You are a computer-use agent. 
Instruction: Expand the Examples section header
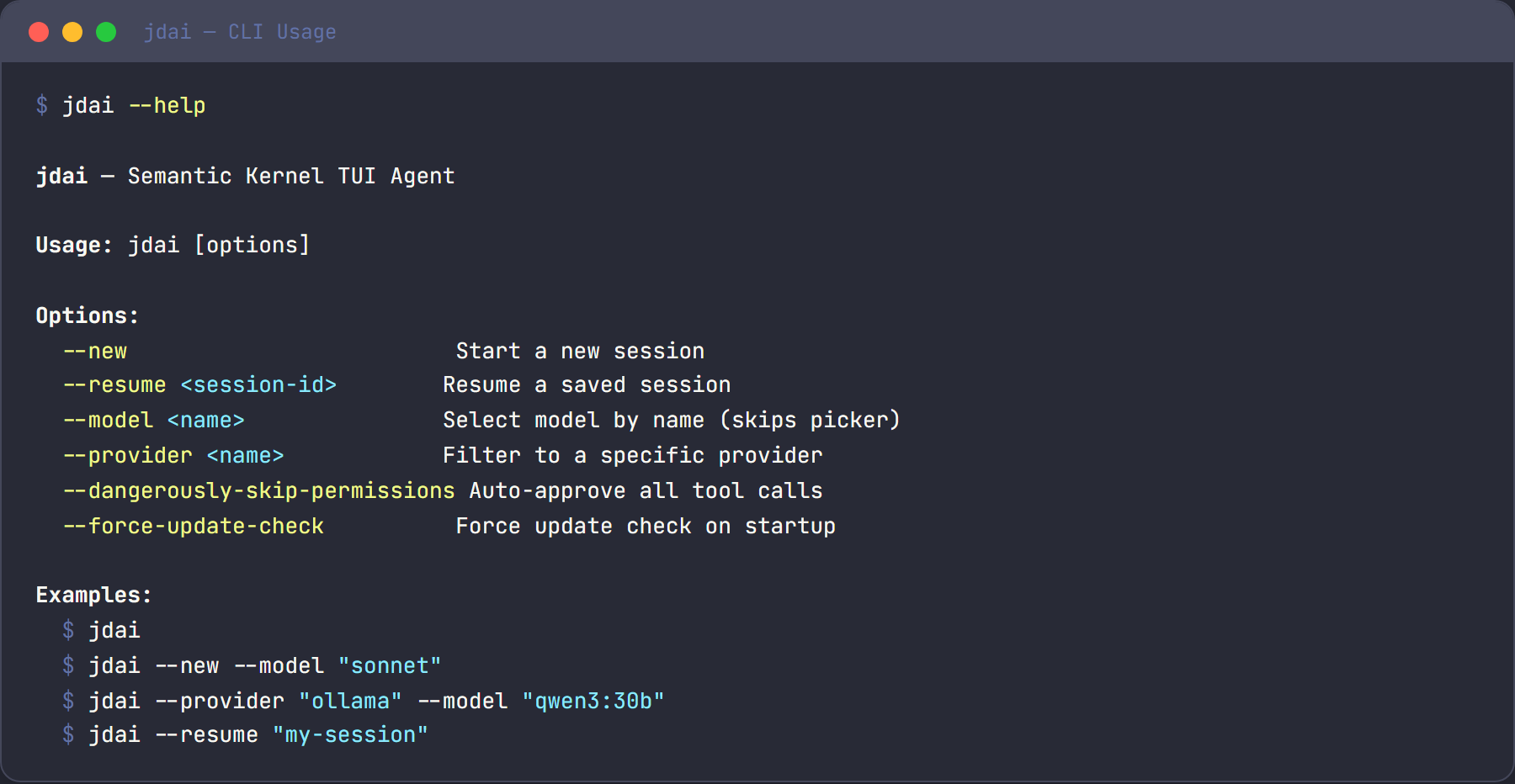[93, 595]
